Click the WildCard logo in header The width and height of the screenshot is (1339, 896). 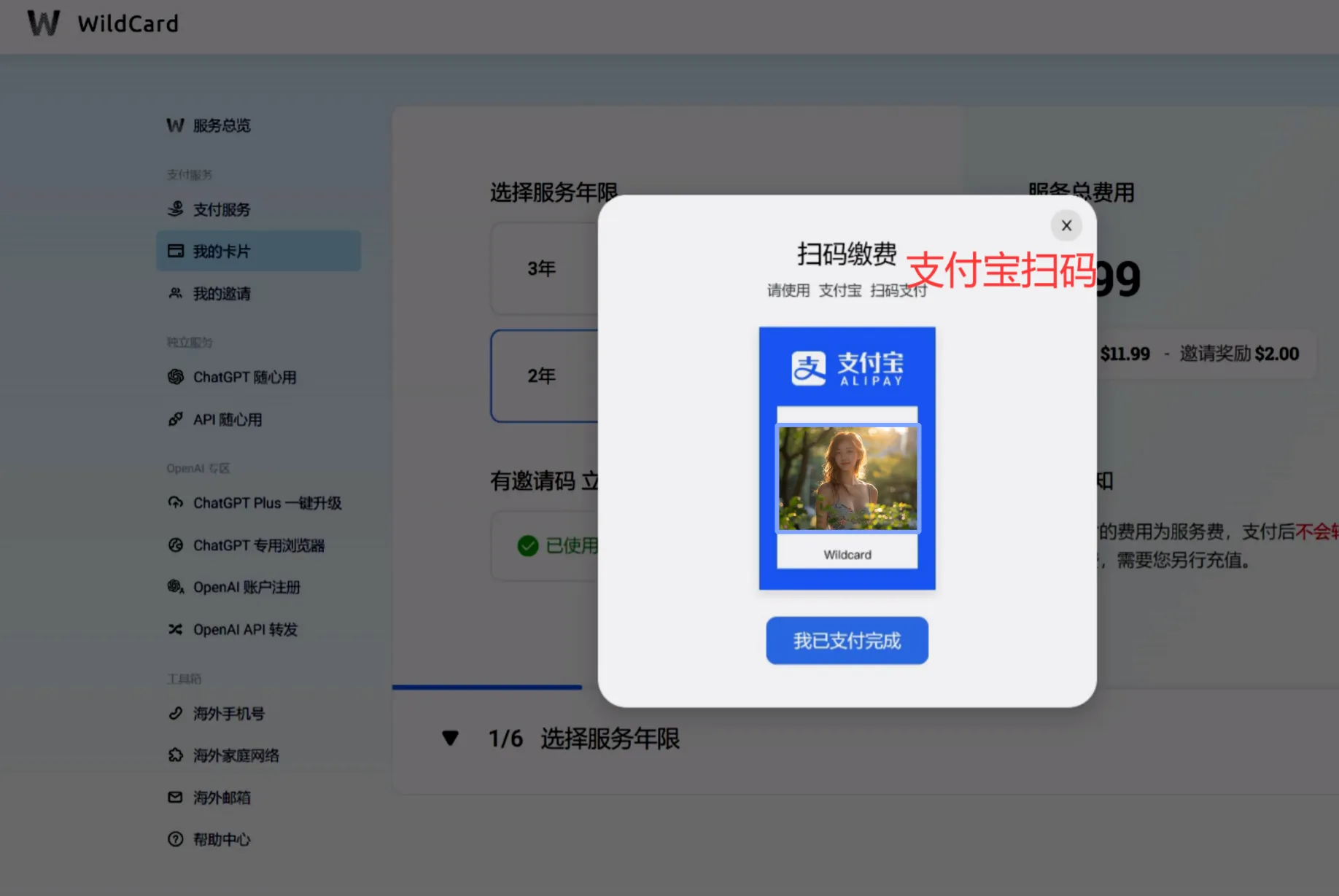coord(44,23)
